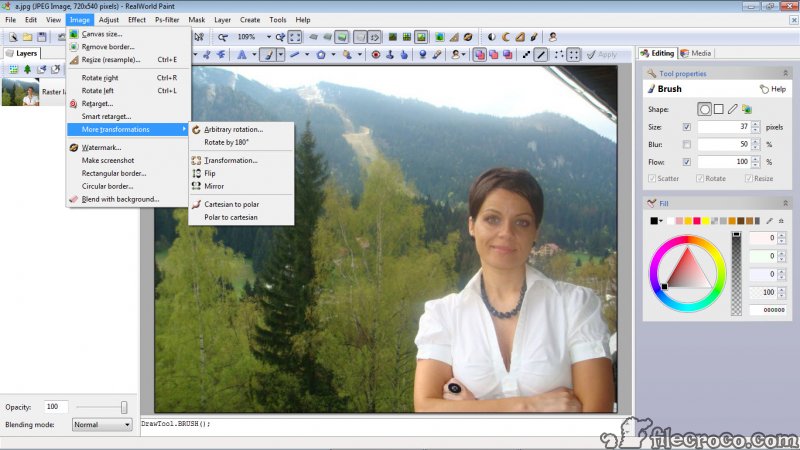The image size is (800, 450).
Task: Click the green tree icon in Layers toolbar
Action: (28, 69)
